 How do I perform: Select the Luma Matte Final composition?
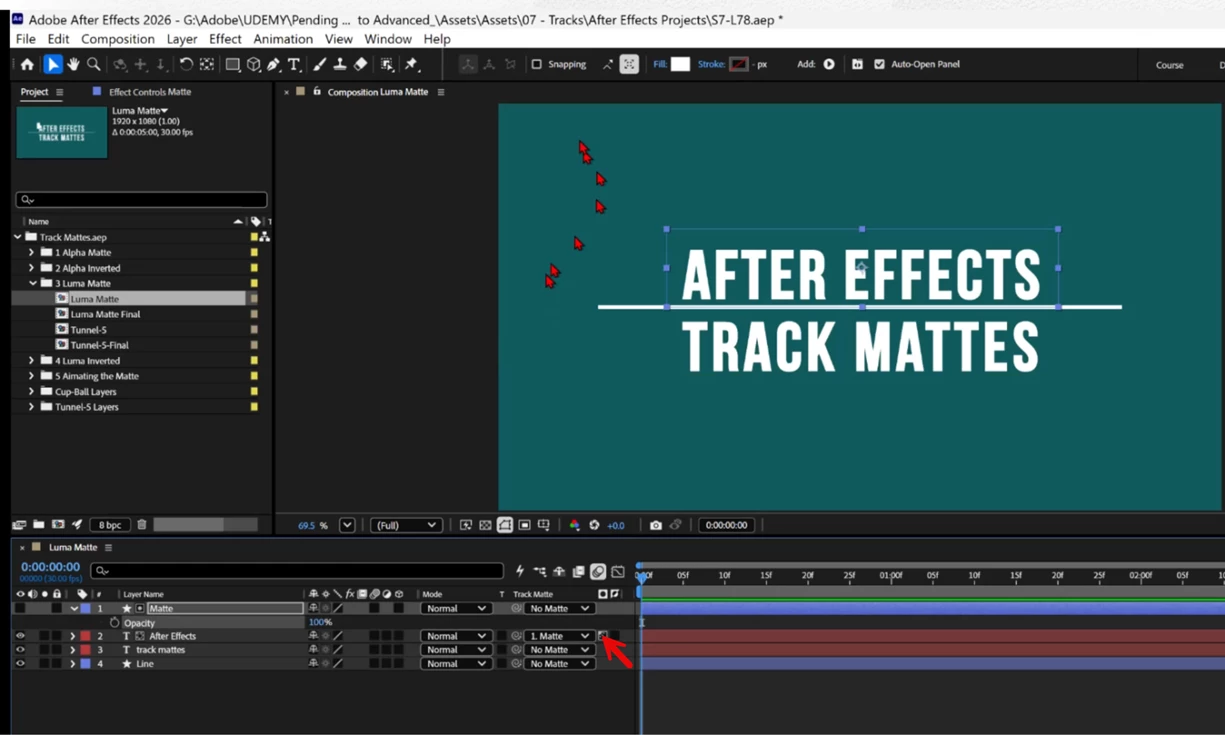point(105,314)
